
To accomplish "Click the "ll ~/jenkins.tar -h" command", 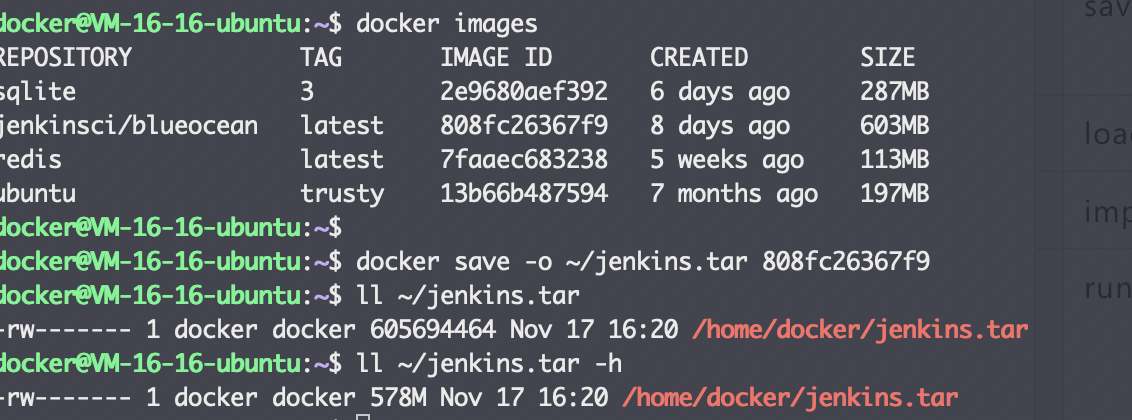I will (489, 364).
